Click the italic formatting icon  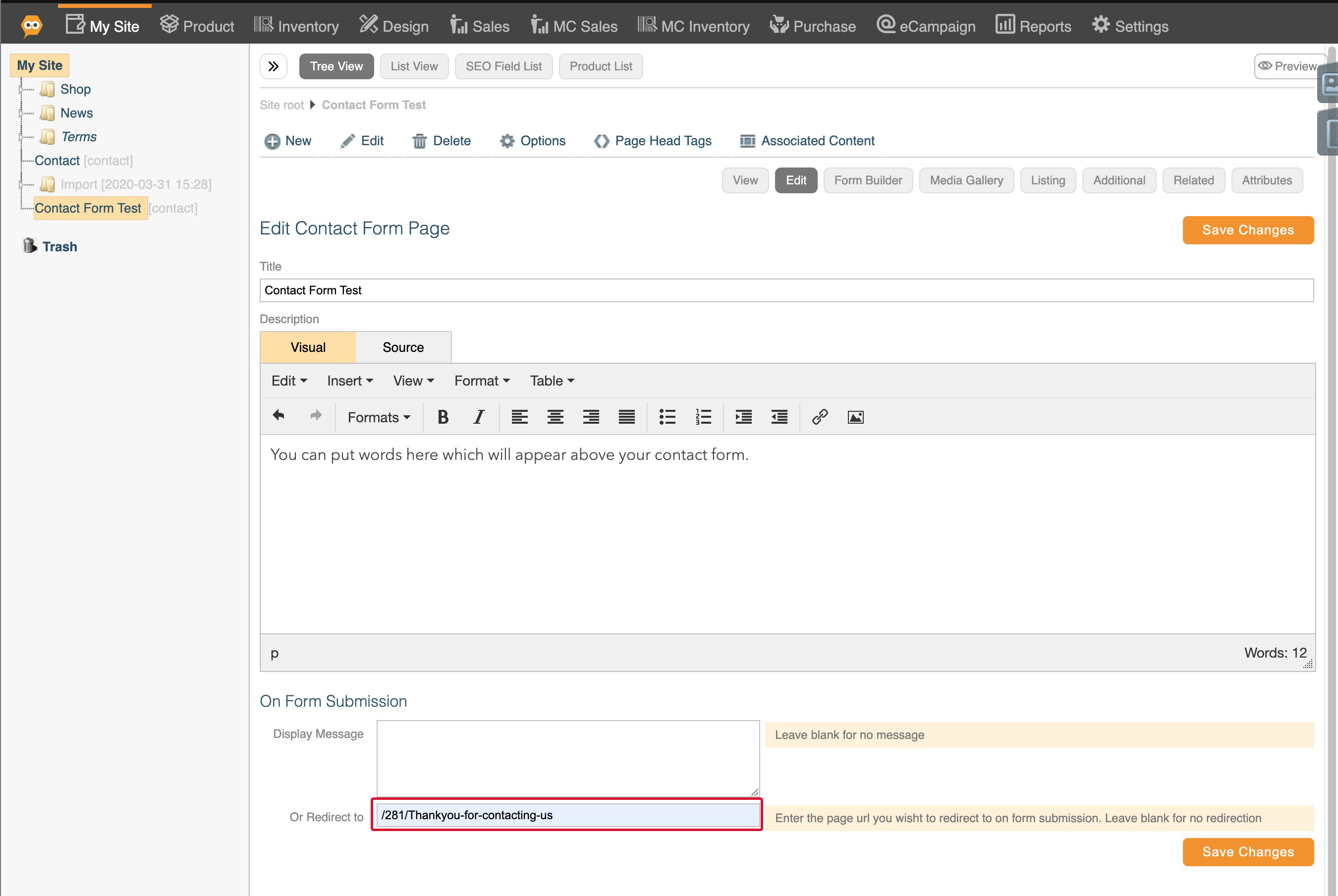click(x=478, y=417)
